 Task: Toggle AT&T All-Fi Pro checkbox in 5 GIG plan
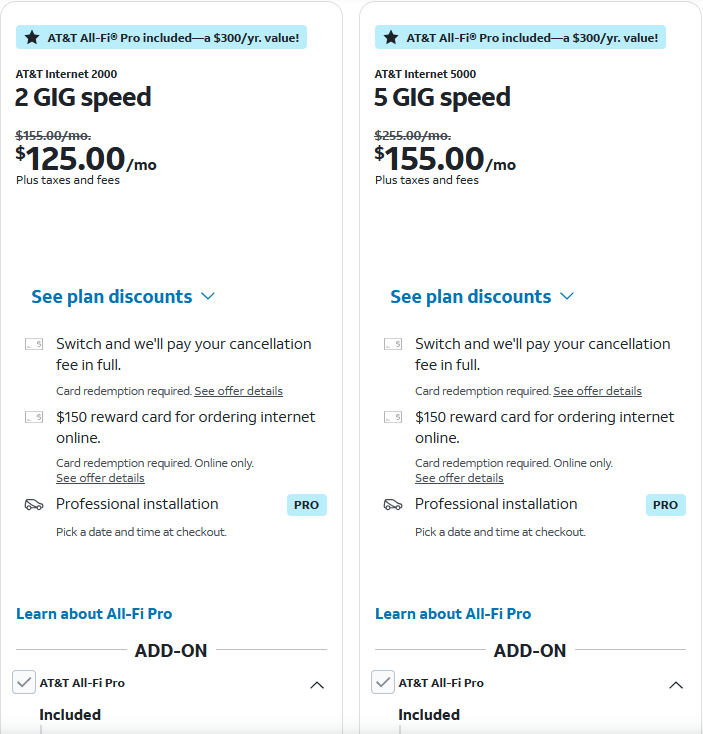pyautogui.click(x=382, y=682)
